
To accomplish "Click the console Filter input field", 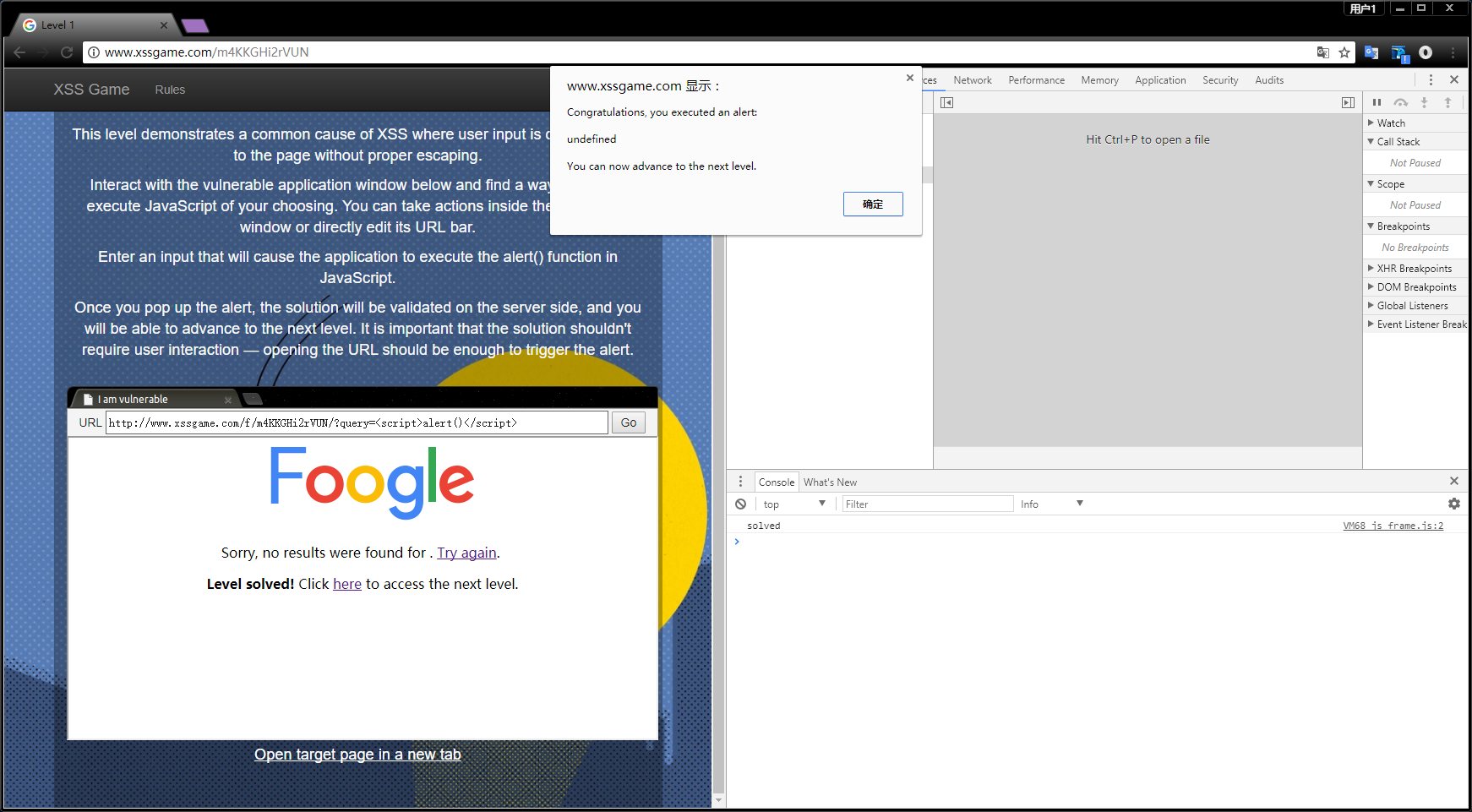I will (927, 504).
